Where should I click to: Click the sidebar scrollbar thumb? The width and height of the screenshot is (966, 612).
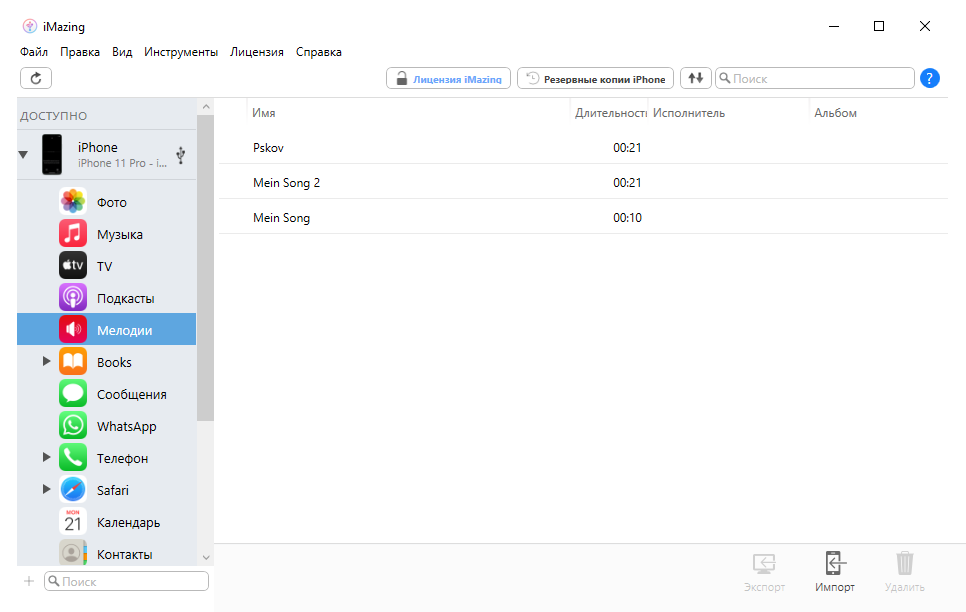pyautogui.click(x=205, y=268)
